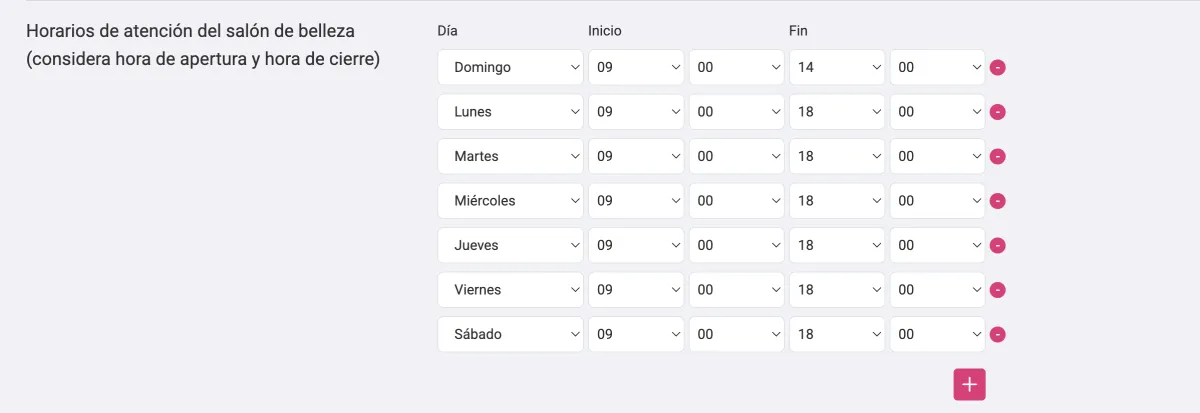
Task: Open Jueves end hour dropdown
Action: click(837, 246)
